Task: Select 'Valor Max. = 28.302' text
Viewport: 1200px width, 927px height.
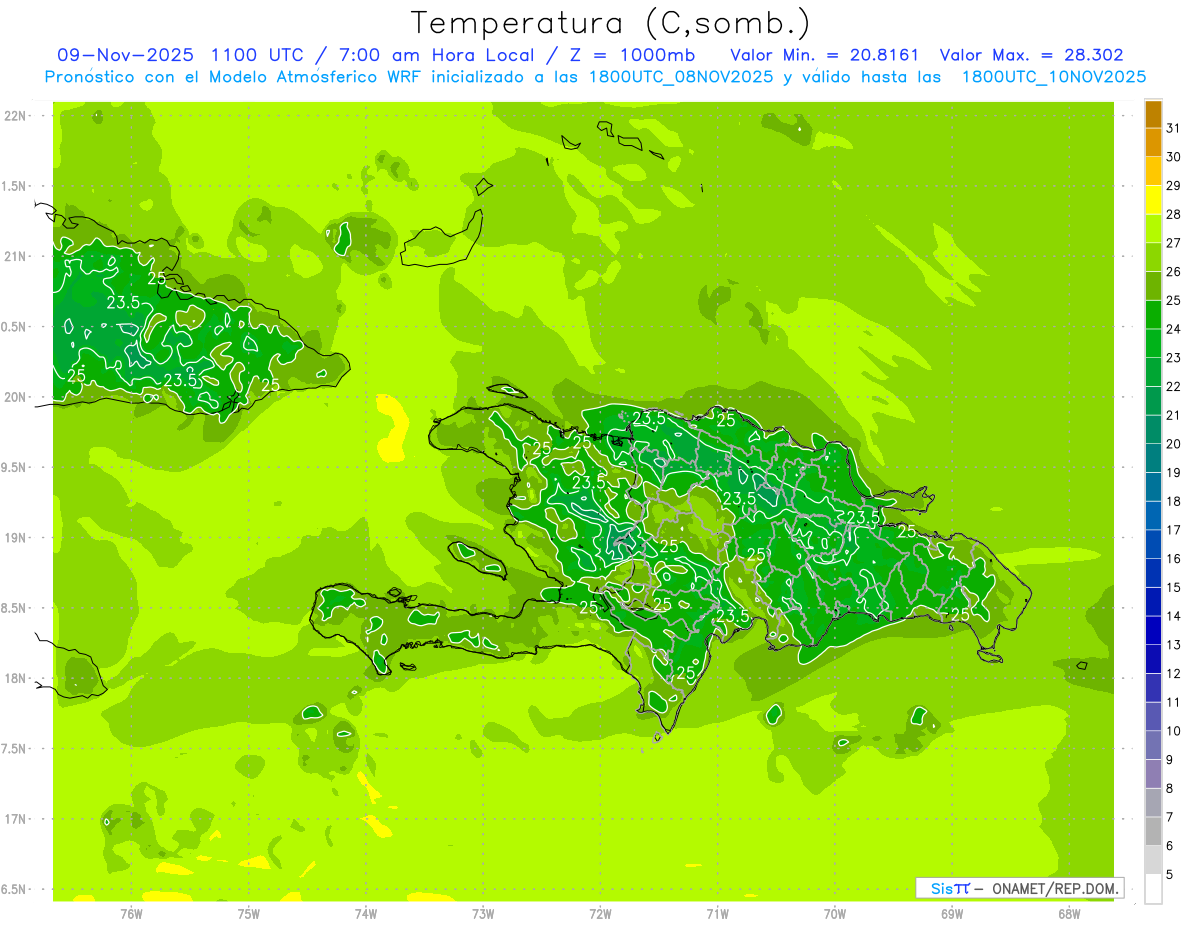Action: coord(1031,55)
